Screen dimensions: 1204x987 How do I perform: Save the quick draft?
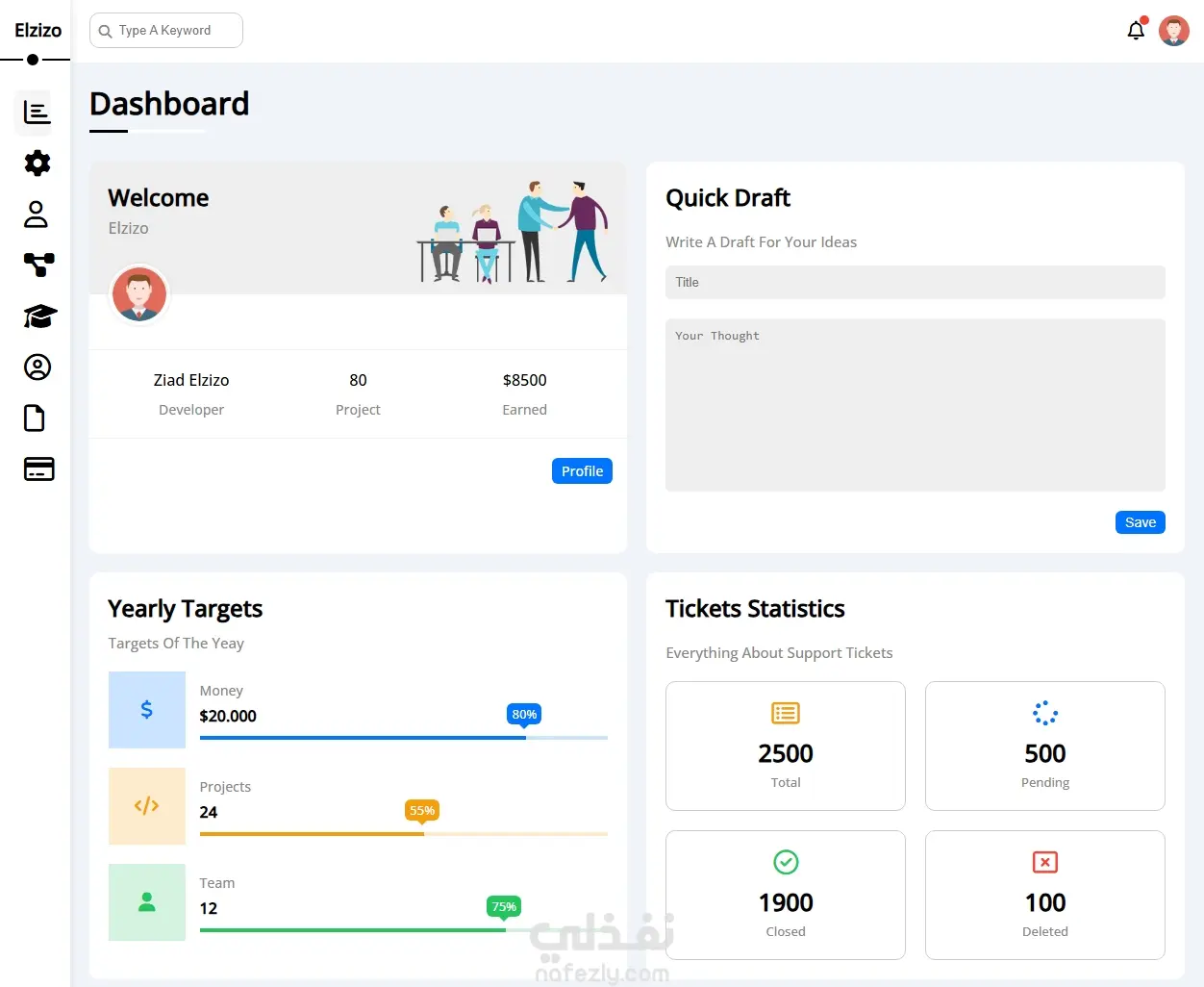coord(1141,522)
